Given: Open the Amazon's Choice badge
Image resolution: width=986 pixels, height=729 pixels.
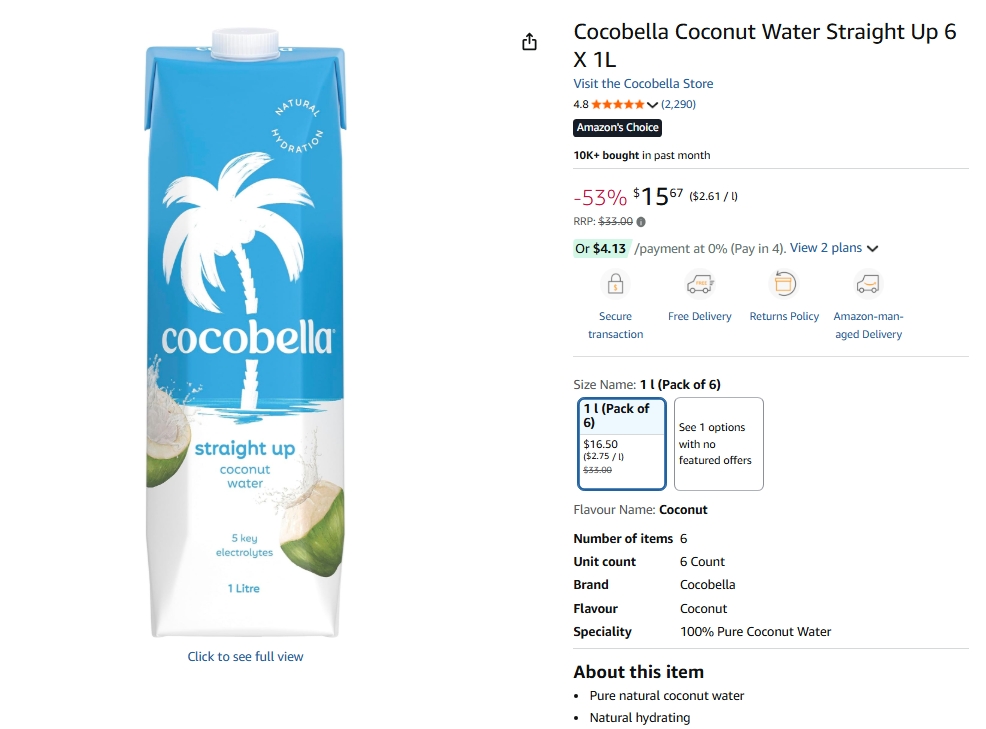Looking at the screenshot, I should click(617, 128).
